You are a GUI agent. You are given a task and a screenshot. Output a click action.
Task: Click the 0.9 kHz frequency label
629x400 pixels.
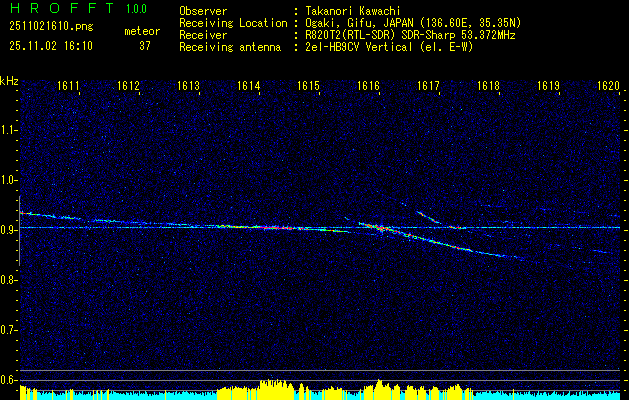click(9, 230)
